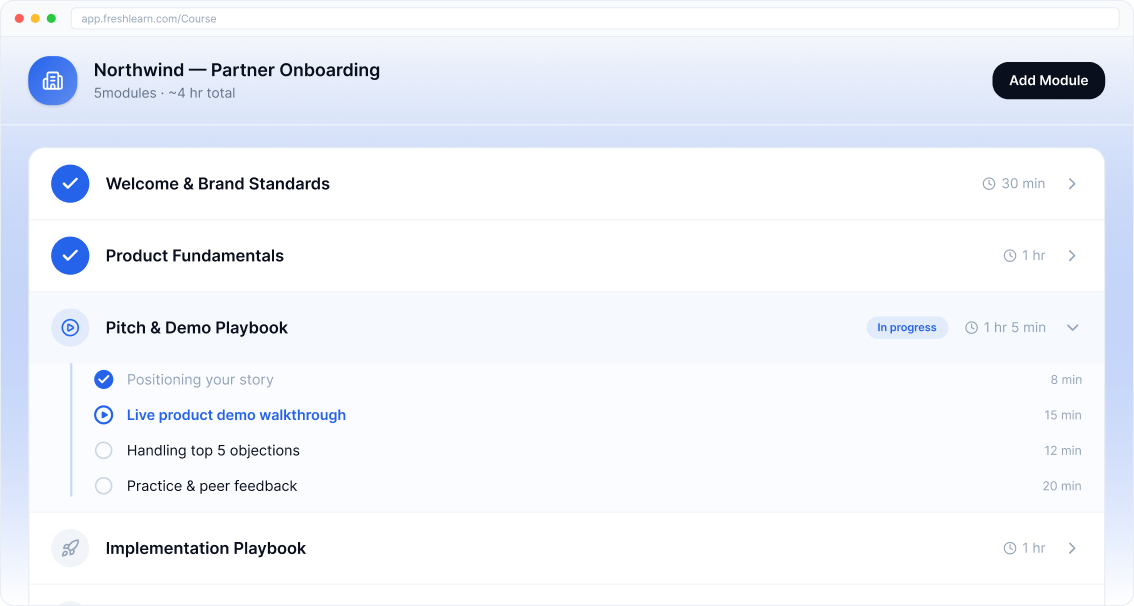The width and height of the screenshot is (1134, 606).
Task: Open the Practice & peer feedback lesson
Action: (211, 486)
